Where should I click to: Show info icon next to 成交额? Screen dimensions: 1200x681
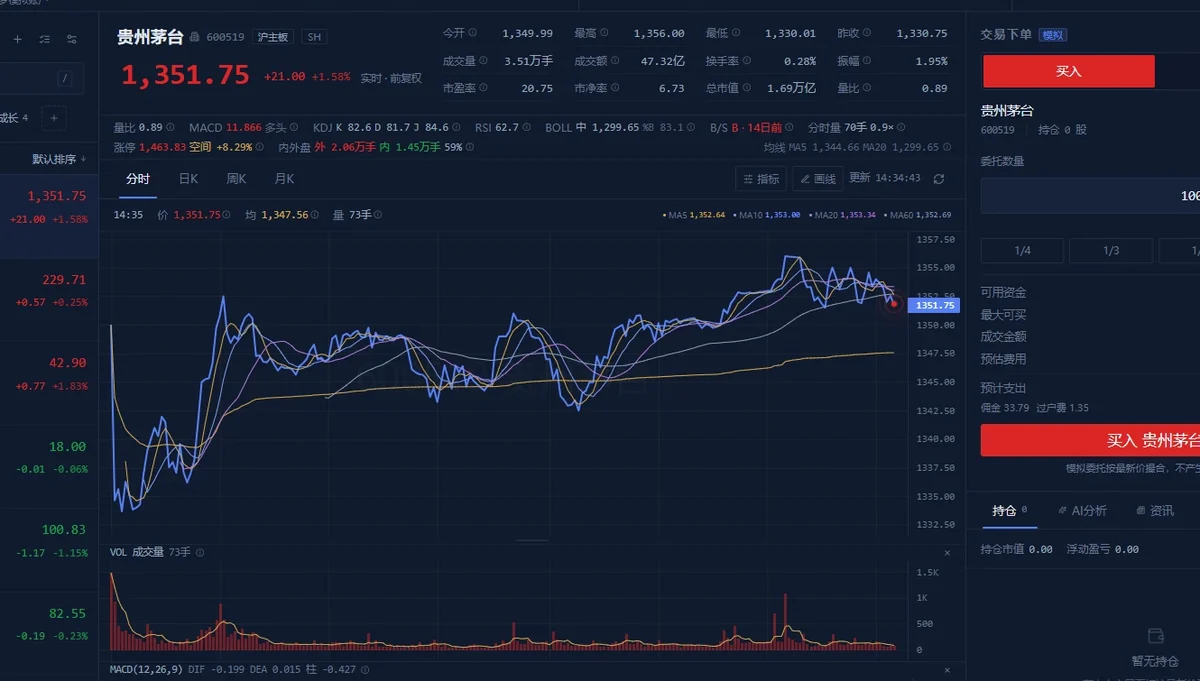tap(615, 60)
